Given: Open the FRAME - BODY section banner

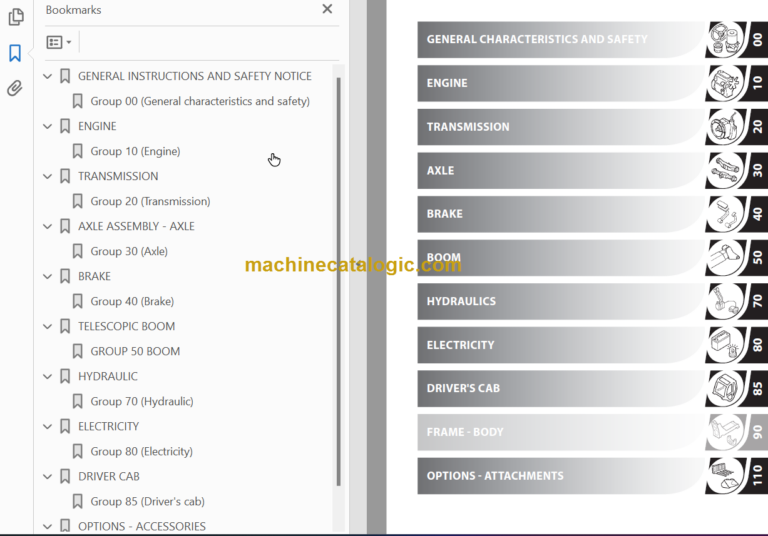Looking at the screenshot, I should click(x=561, y=432).
